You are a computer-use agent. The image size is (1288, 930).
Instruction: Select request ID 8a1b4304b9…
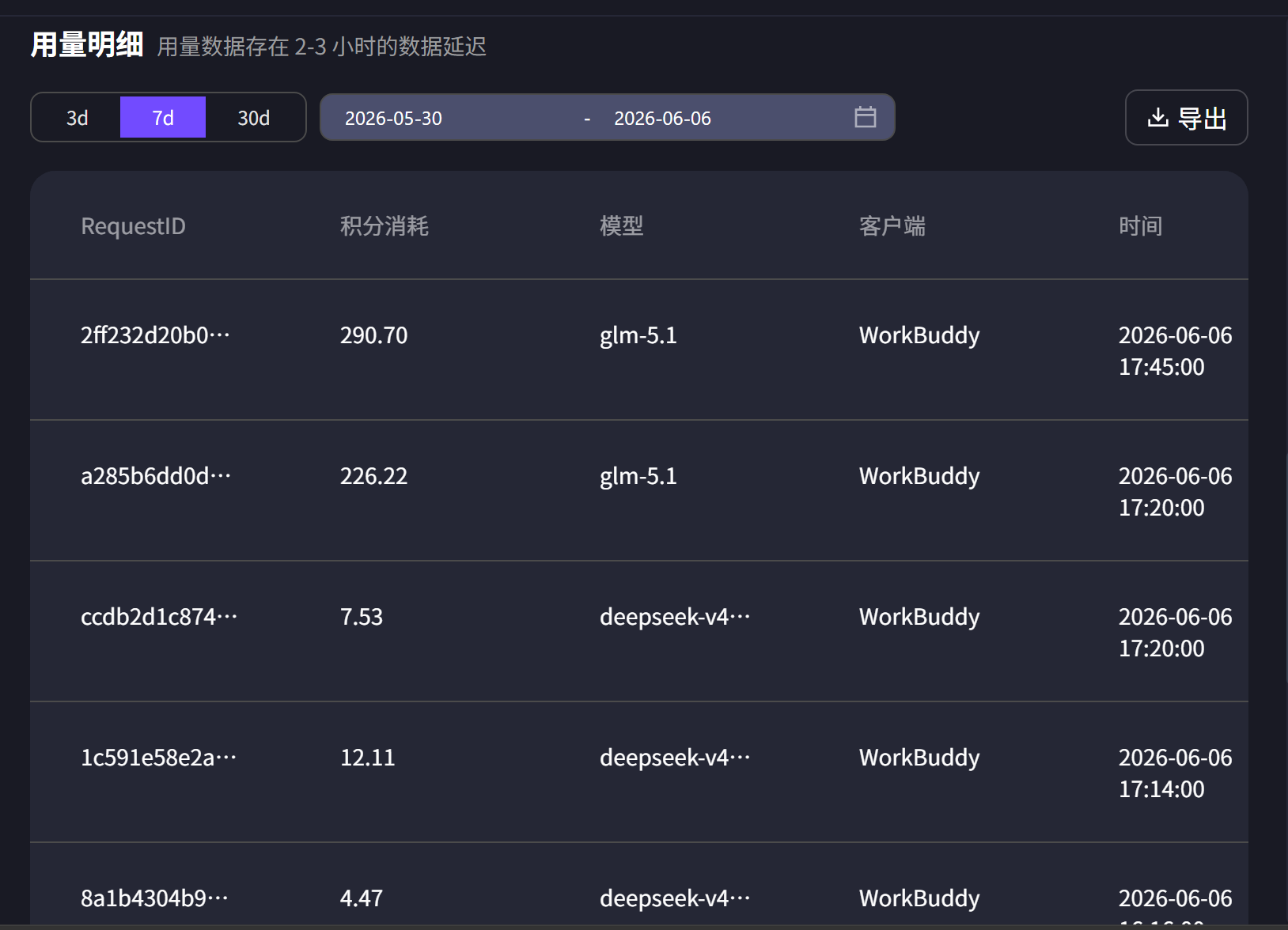(154, 898)
